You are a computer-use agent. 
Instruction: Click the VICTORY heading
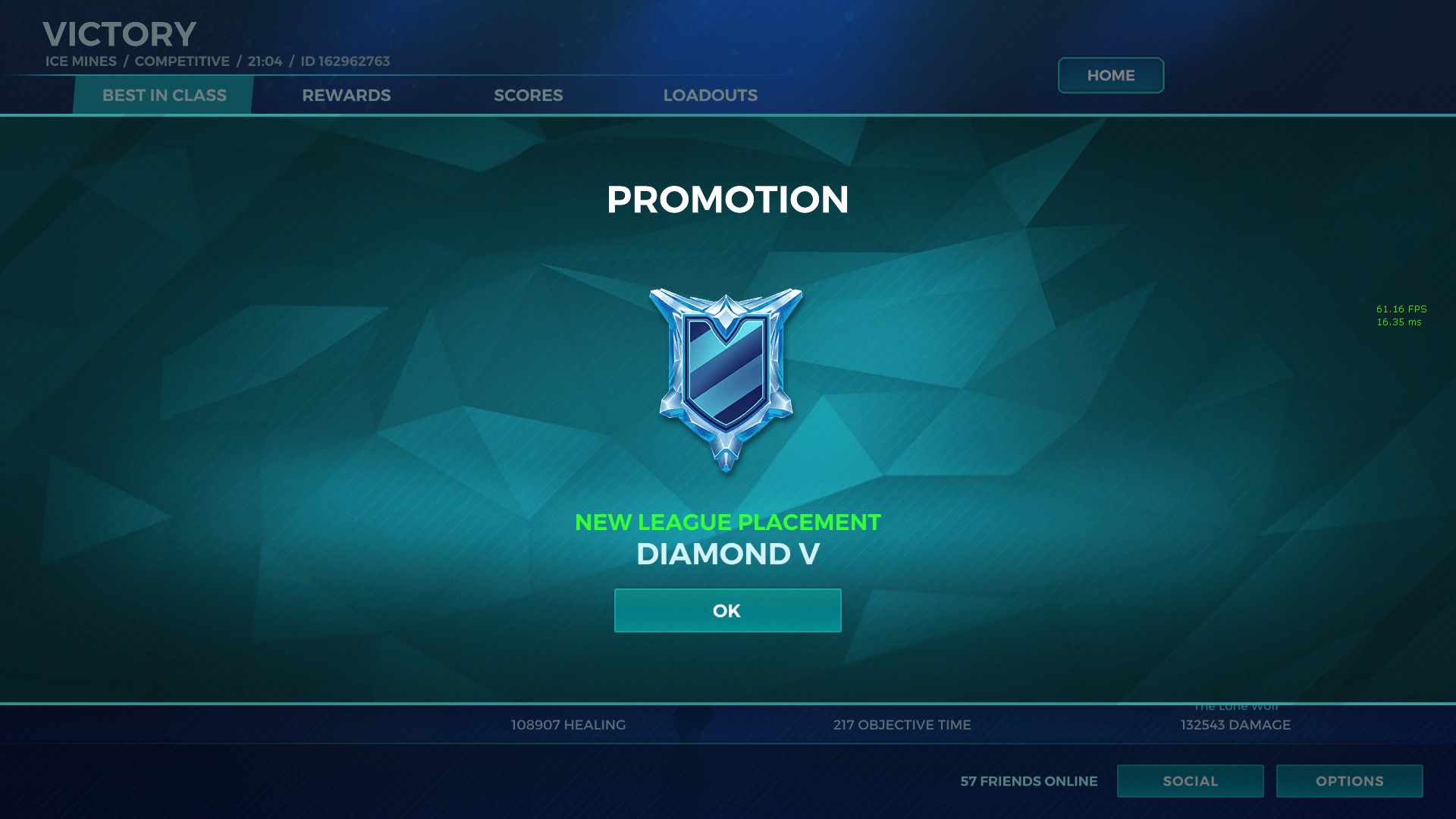point(120,34)
